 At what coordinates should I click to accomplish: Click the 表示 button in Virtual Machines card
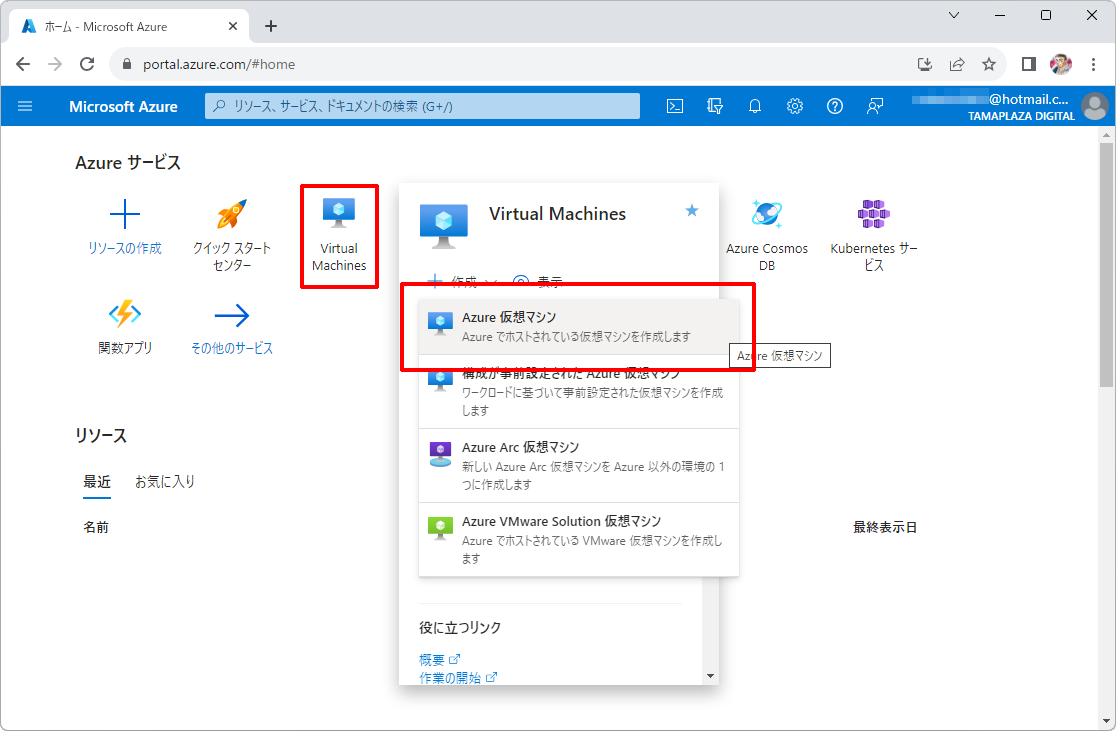pos(538,283)
